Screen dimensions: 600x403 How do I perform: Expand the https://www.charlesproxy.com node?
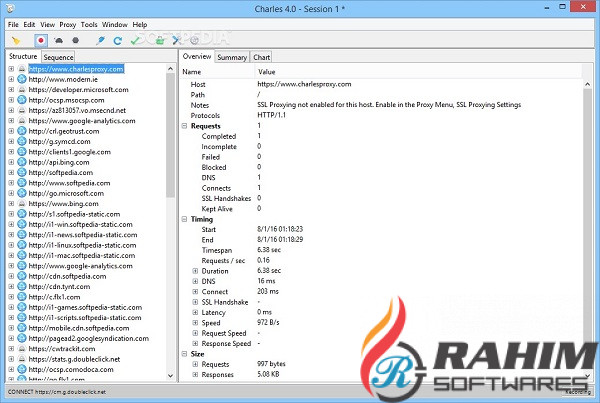coord(11,69)
